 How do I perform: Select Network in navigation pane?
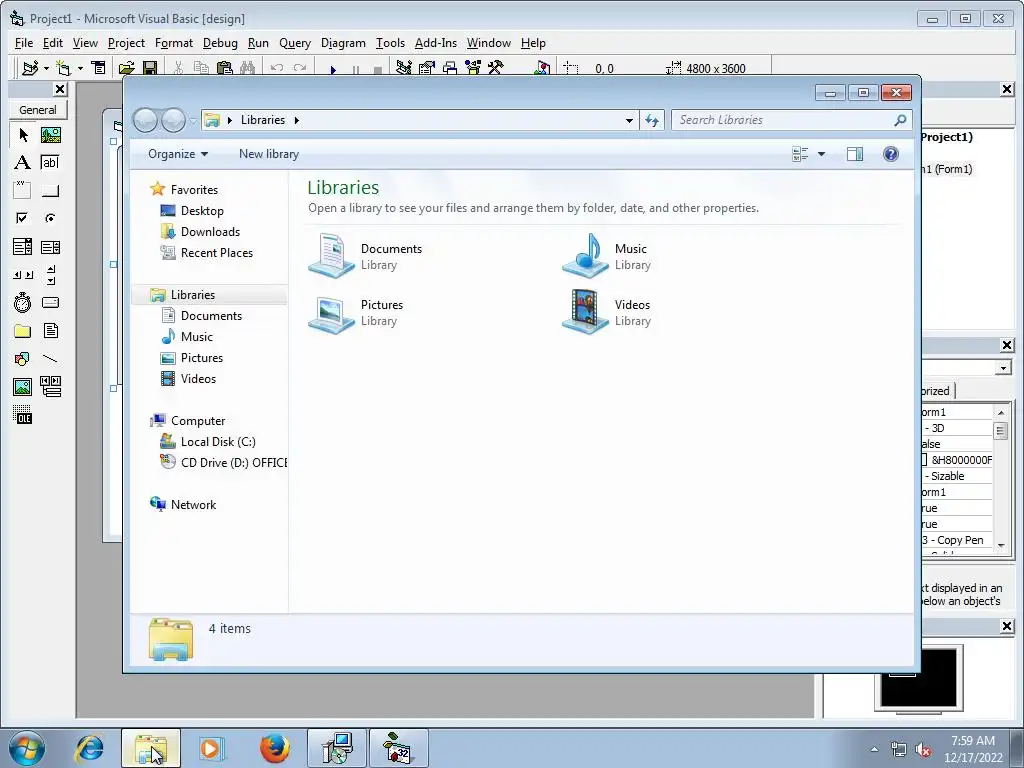click(193, 505)
